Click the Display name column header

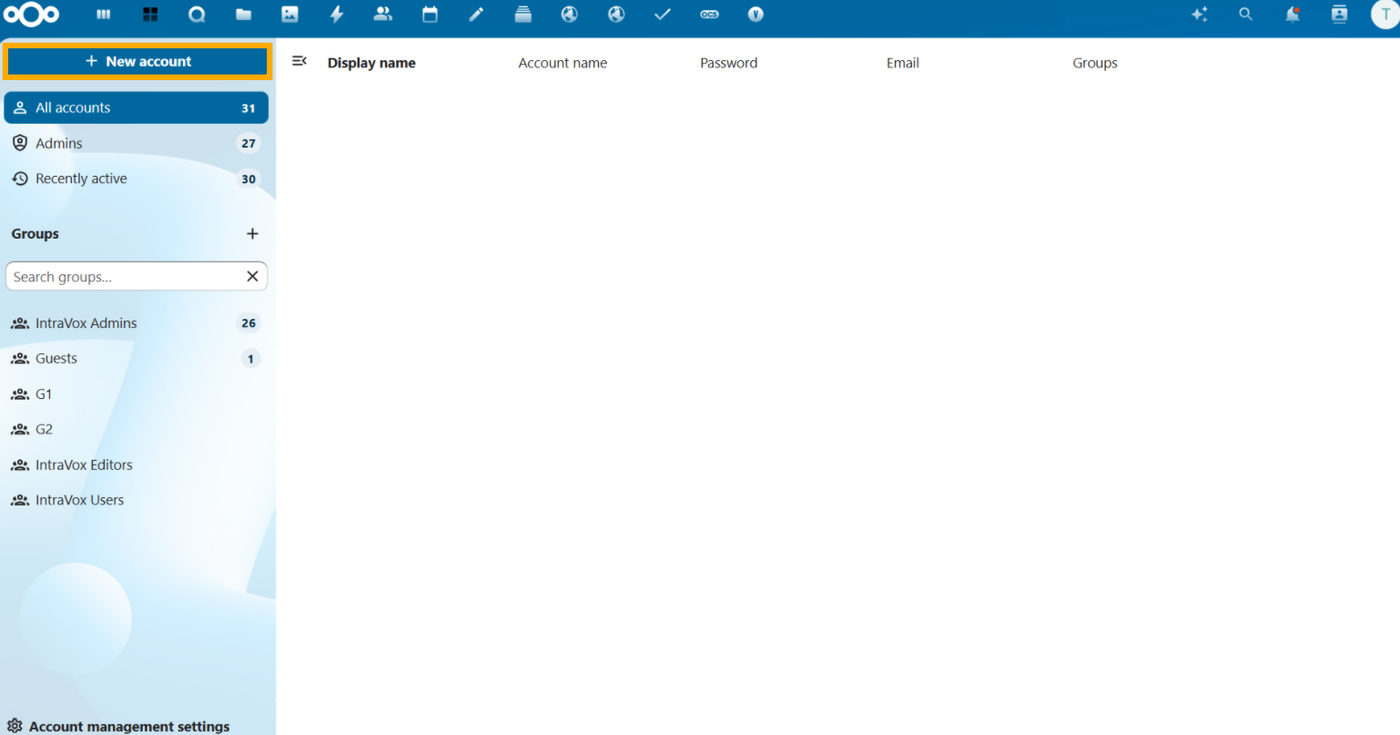pos(371,63)
